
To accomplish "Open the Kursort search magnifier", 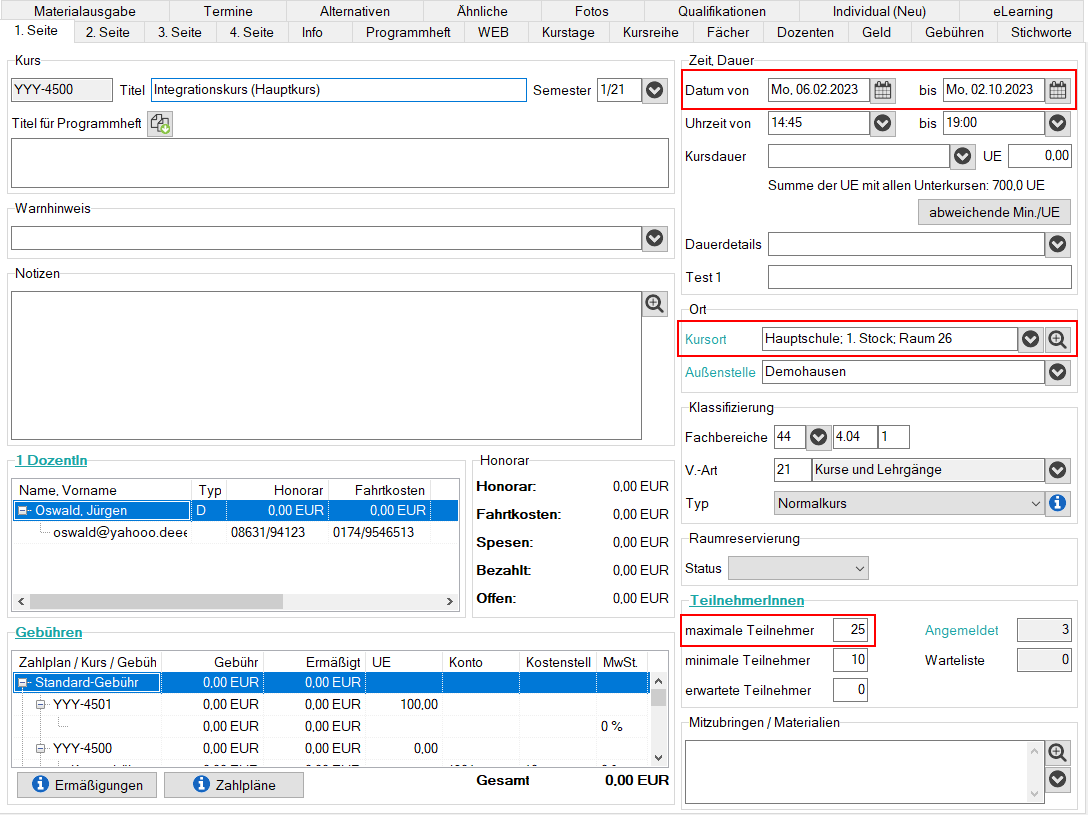I will tap(1057, 339).
